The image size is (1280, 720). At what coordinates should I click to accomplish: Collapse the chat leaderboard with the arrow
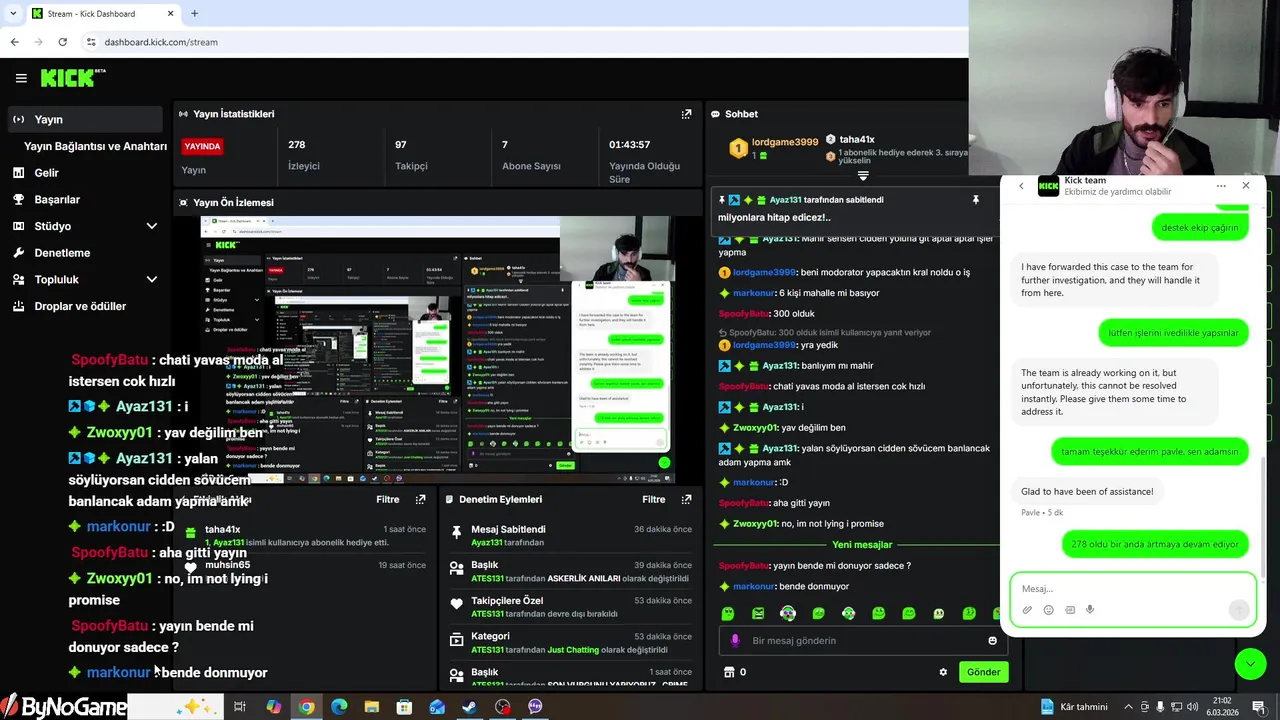(863, 176)
